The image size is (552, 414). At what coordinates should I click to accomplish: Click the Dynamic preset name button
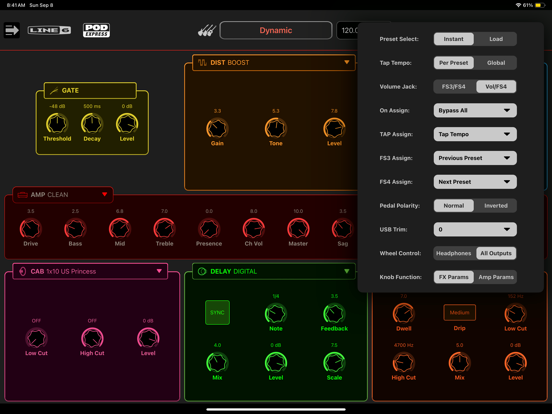tap(276, 30)
